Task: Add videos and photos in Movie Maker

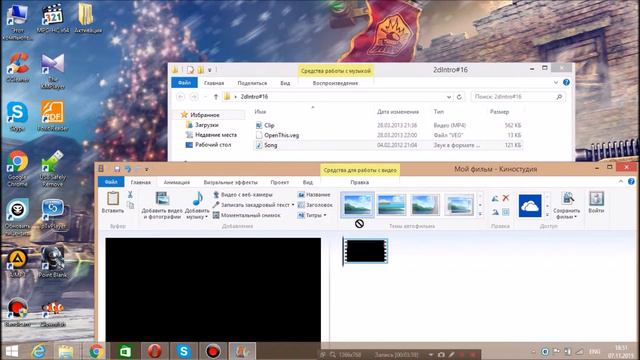Action: point(162,205)
